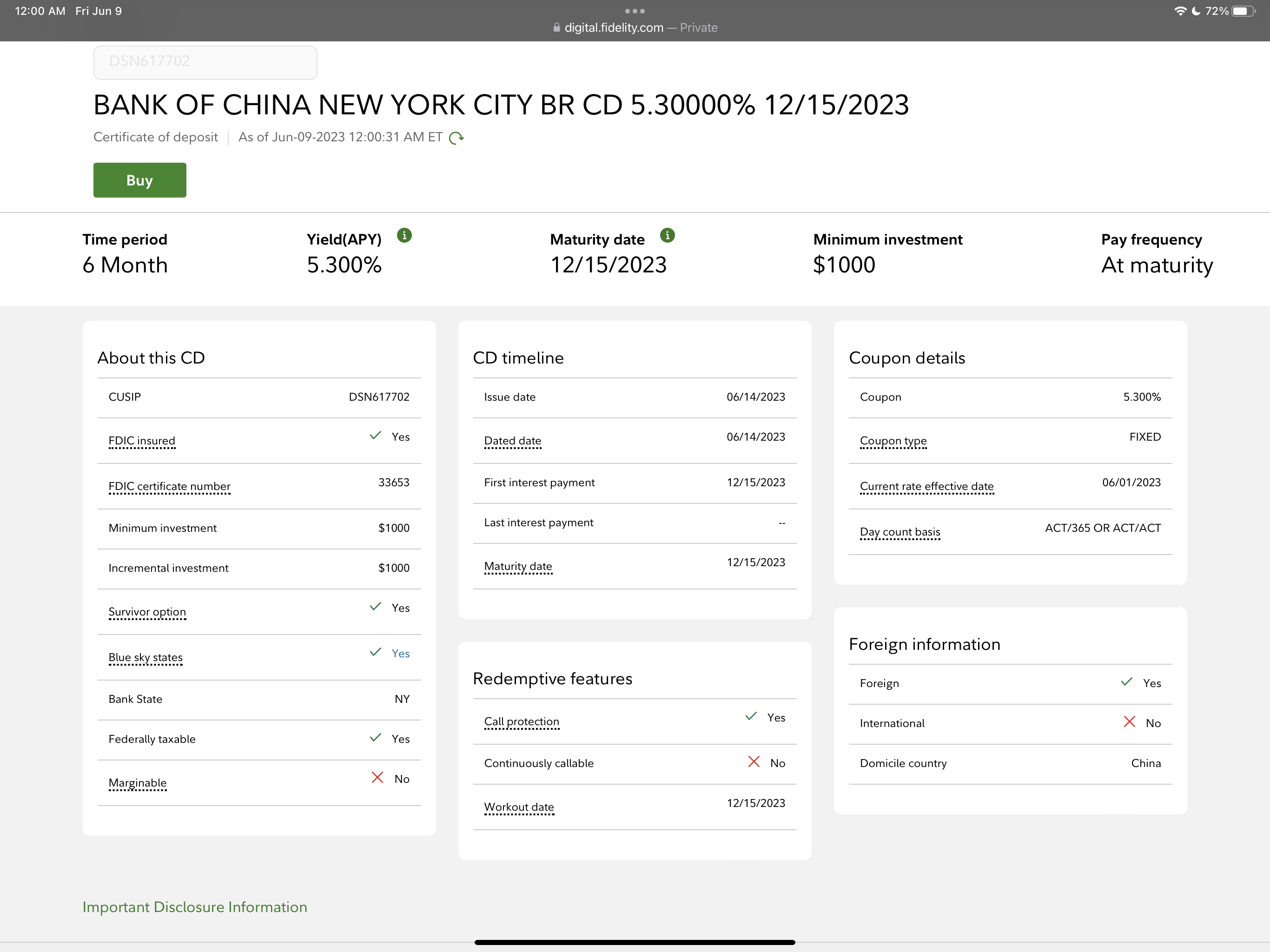Click Maturity date term in CD timeline
Image resolution: width=1270 pixels, height=952 pixels.
pyautogui.click(x=518, y=567)
